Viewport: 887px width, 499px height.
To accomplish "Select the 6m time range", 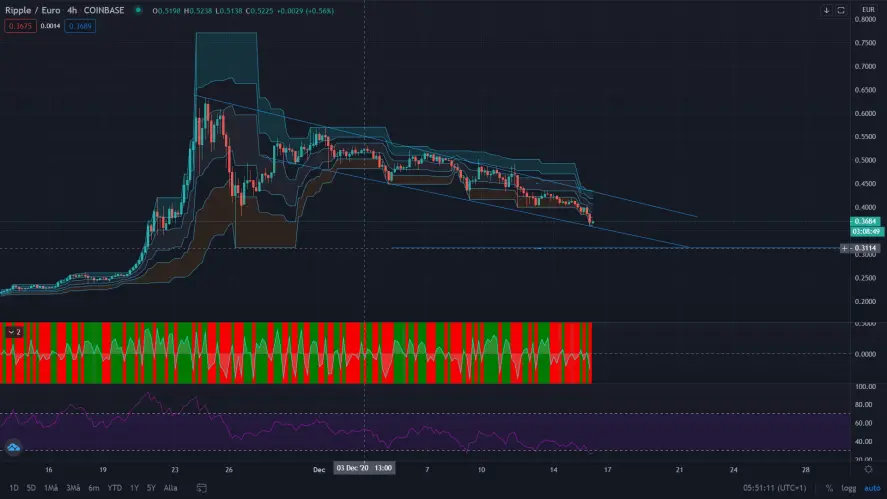I will pyautogui.click(x=94, y=488).
